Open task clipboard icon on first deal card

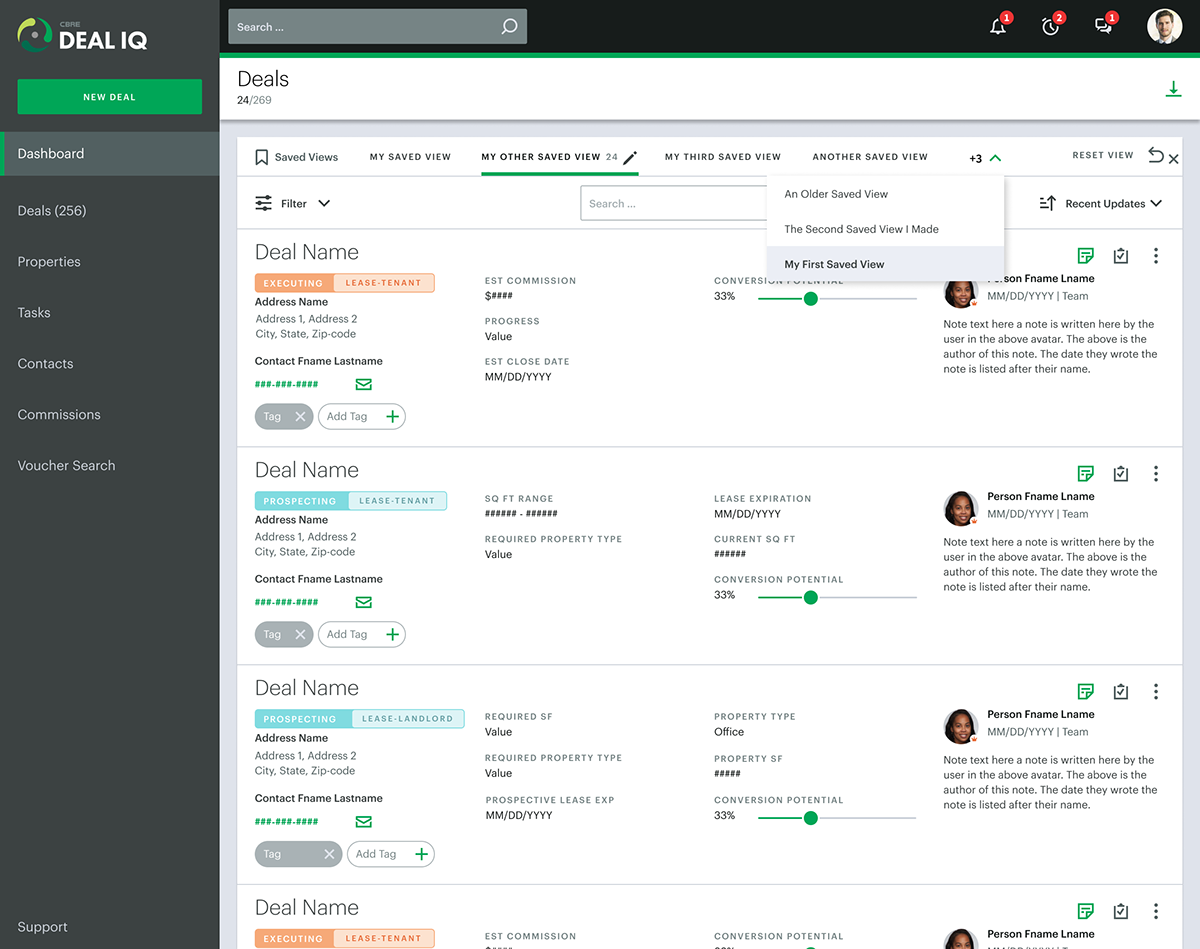click(1121, 256)
